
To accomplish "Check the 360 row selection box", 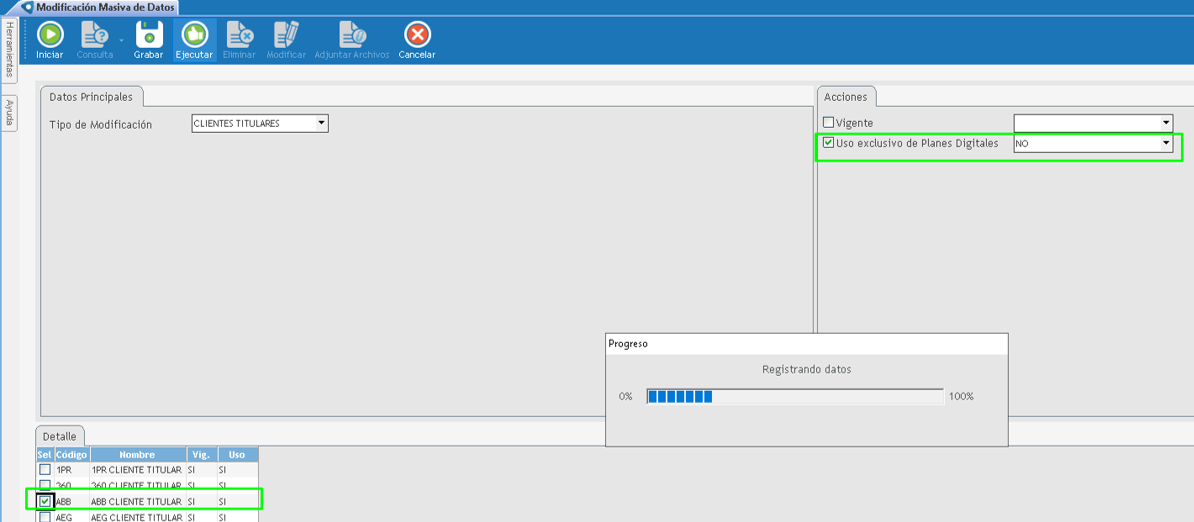I will pyautogui.click(x=46, y=485).
